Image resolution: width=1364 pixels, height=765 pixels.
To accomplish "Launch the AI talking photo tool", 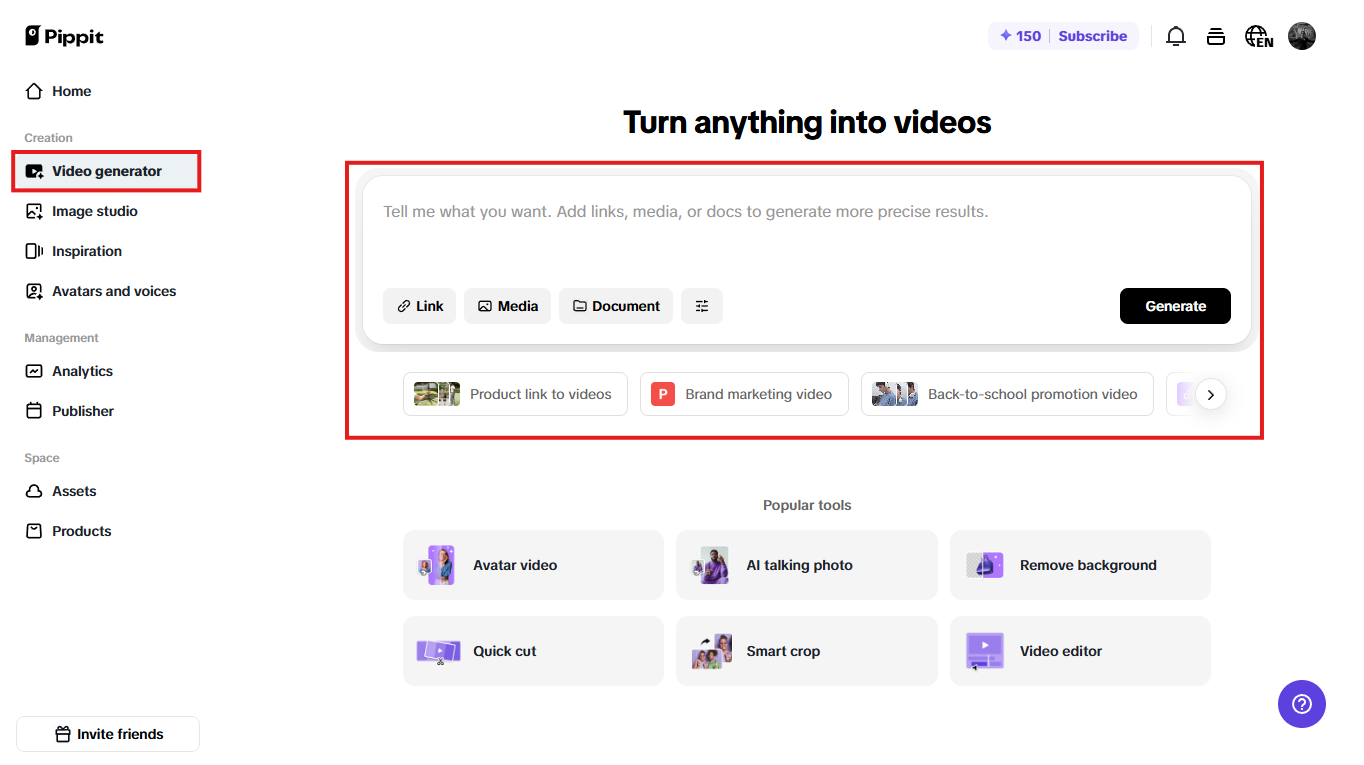I will (806, 565).
